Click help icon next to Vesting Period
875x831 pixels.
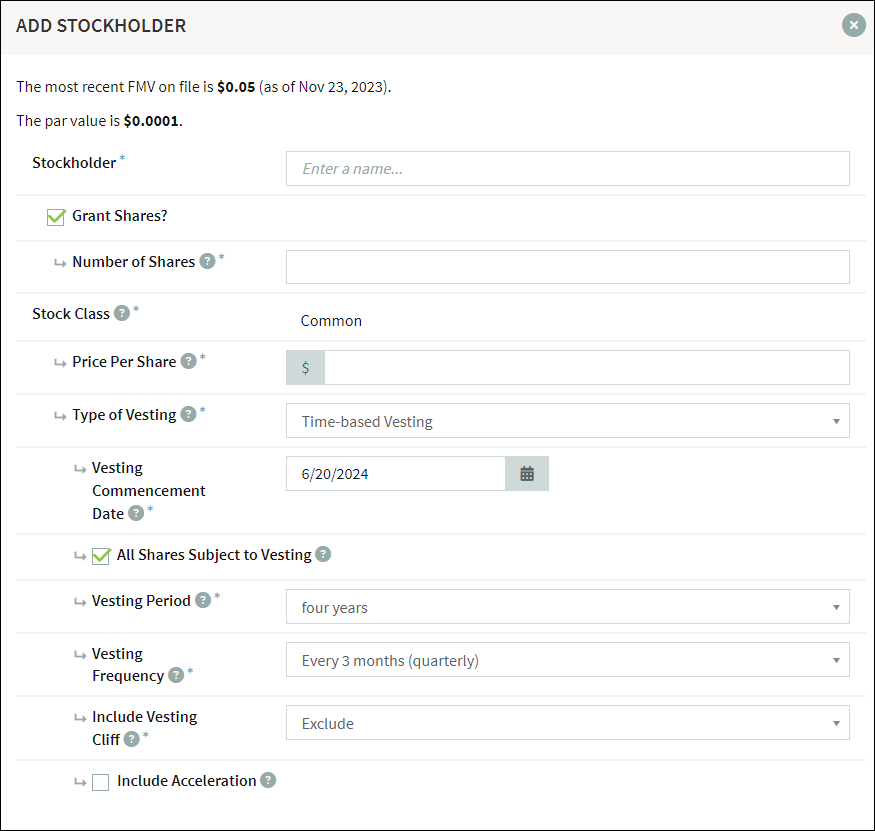[203, 601]
